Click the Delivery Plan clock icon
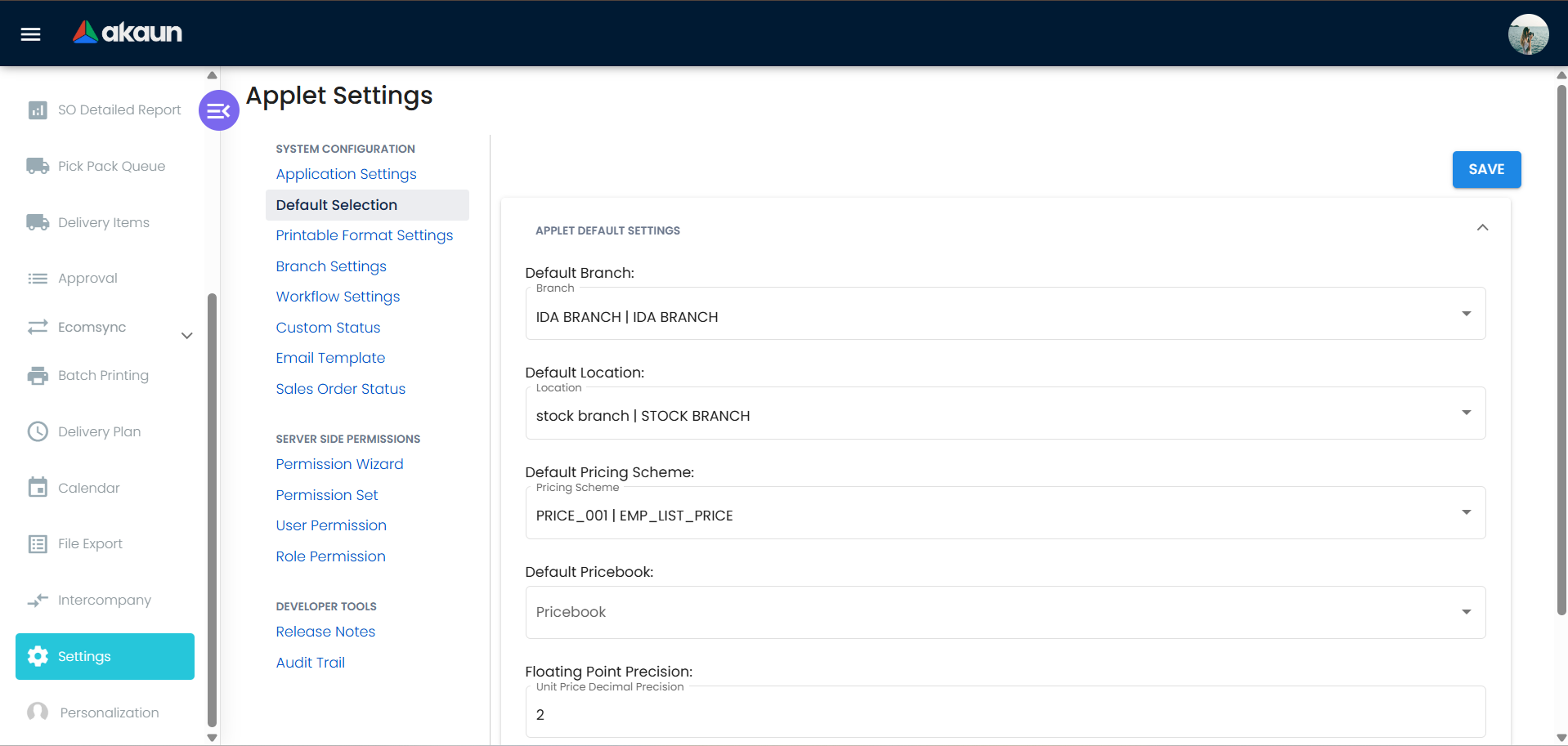This screenshot has width=1568, height=746. click(38, 431)
